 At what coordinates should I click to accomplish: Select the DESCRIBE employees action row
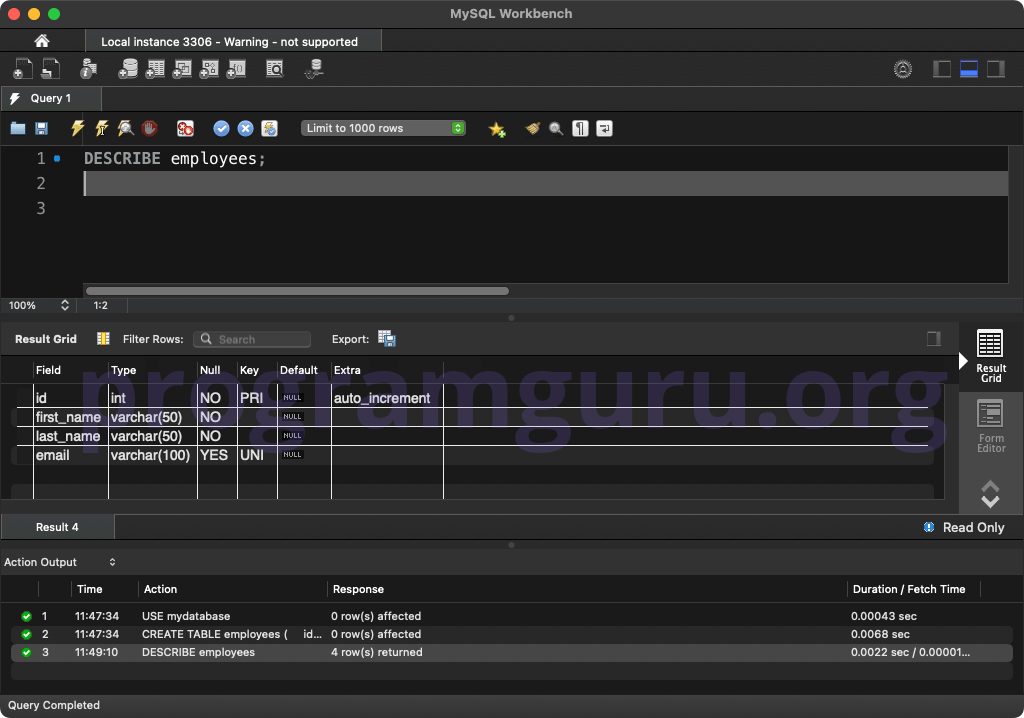click(x=511, y=652)
